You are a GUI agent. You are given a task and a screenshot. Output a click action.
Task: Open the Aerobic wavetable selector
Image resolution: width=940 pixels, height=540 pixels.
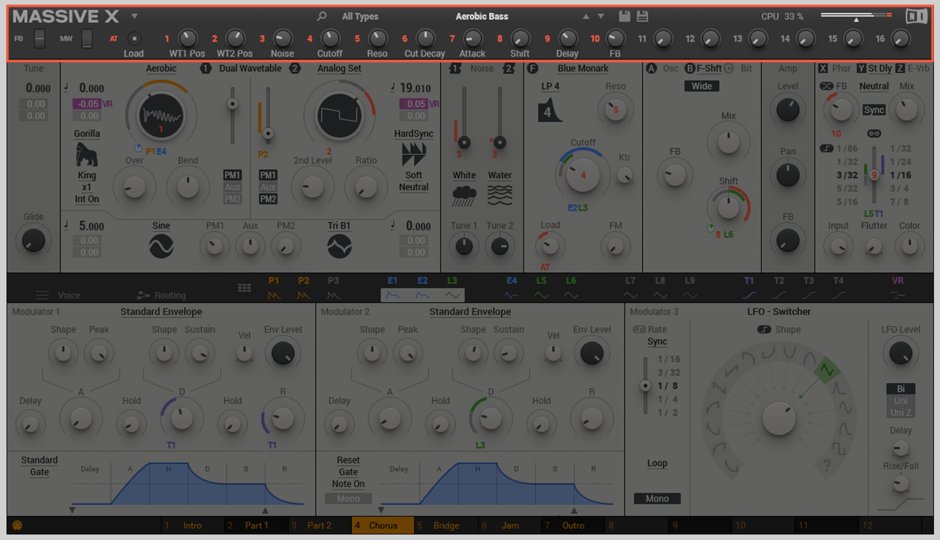coord(161,68)
